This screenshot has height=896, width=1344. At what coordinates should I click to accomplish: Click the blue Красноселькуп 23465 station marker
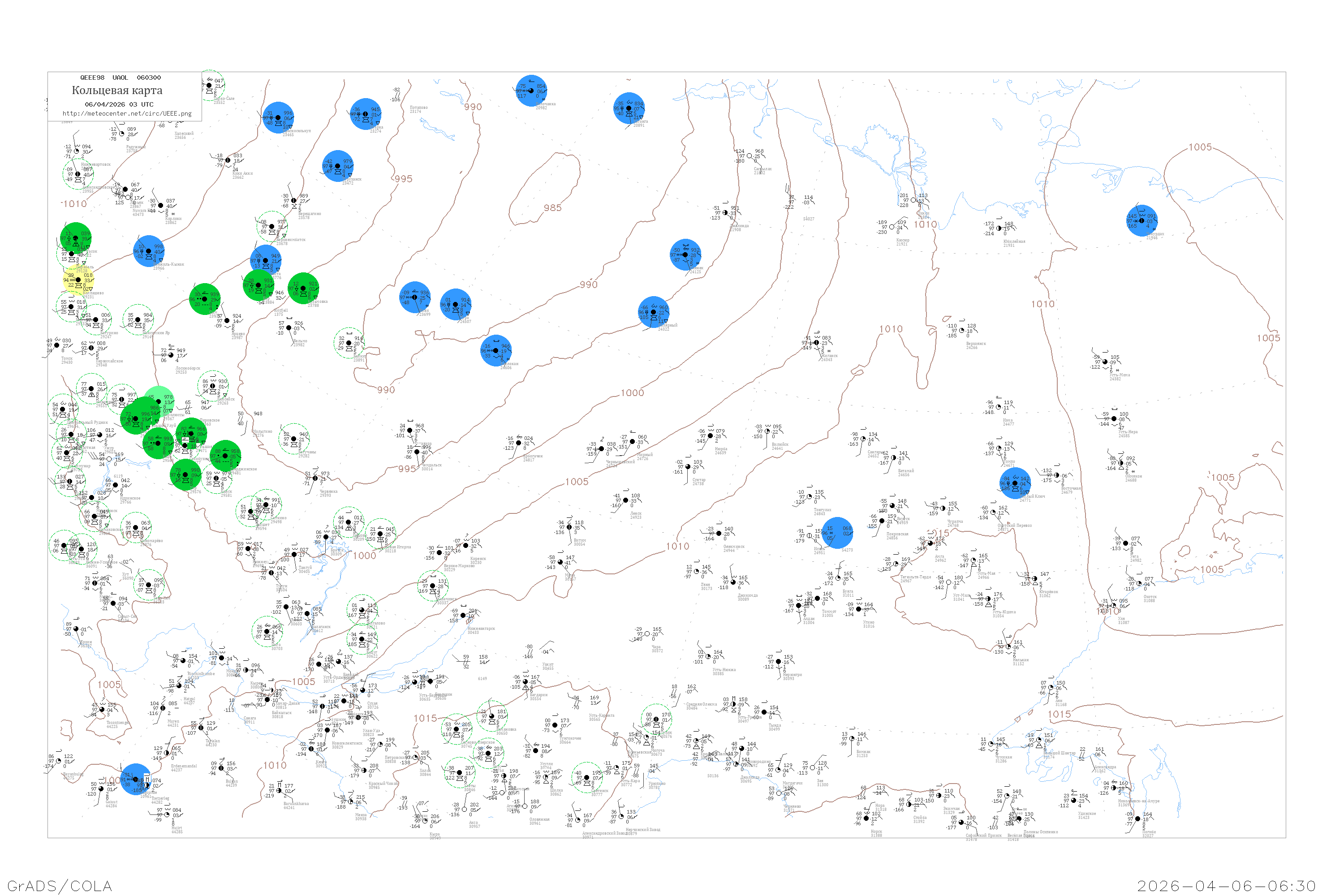[278, 118]
